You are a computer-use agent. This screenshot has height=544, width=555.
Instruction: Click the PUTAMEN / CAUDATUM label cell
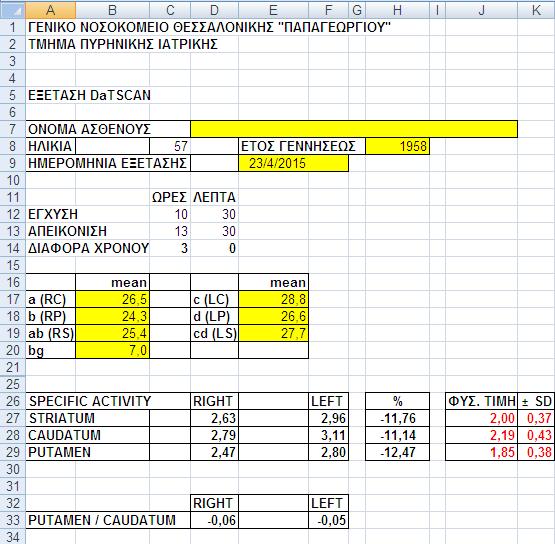tap(108, 520)
